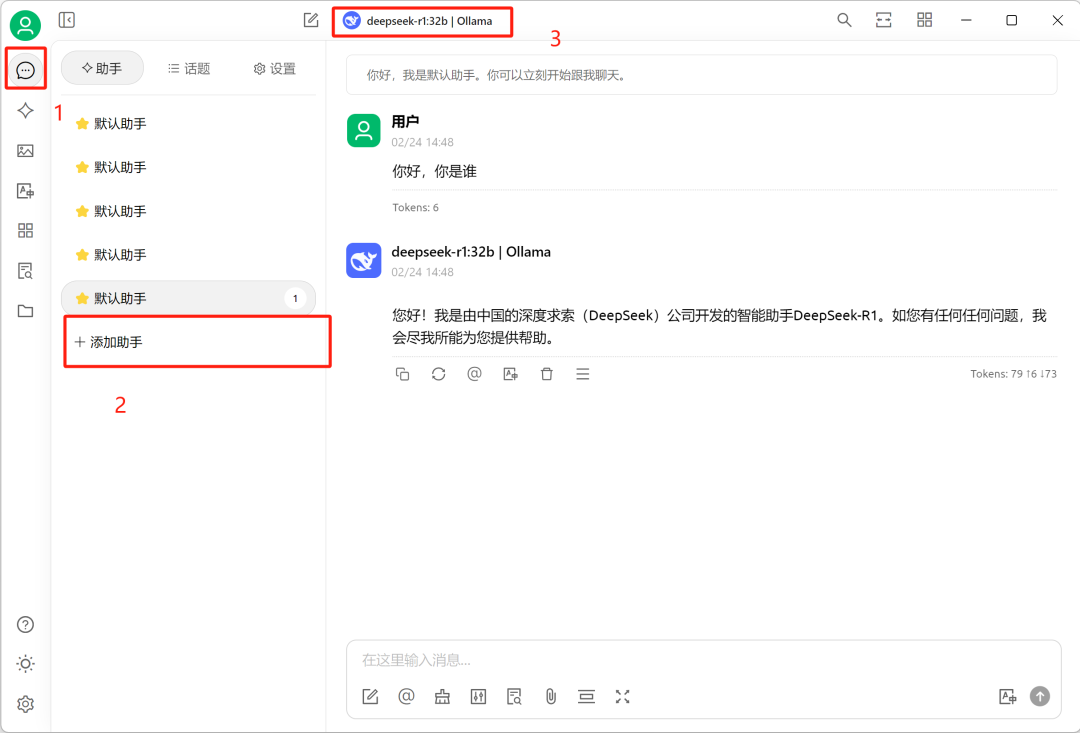
Task: Click the 用户 name heading
Action: [x=405, y=122]
